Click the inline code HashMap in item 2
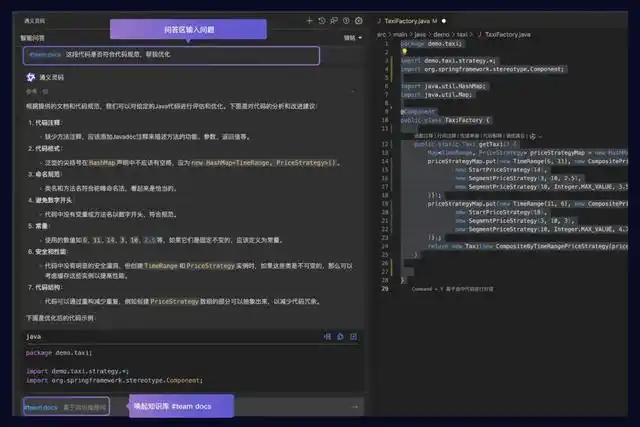 tap(102, 162)
